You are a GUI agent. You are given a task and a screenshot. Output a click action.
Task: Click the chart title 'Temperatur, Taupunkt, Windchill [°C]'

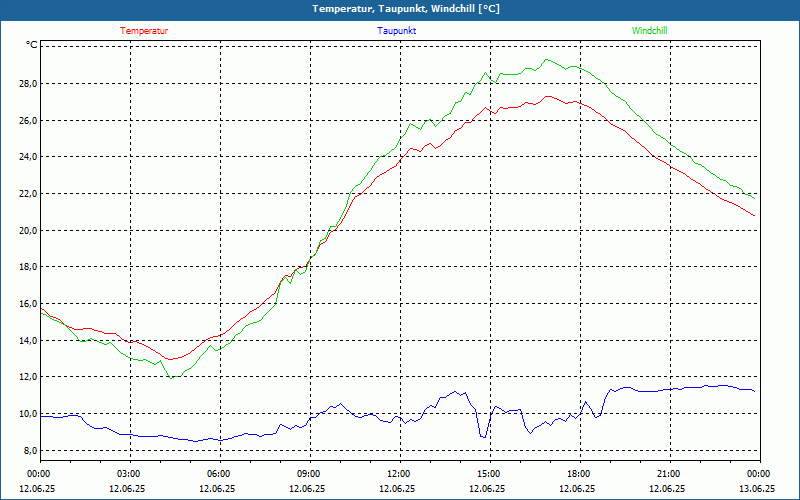point(406,9)
